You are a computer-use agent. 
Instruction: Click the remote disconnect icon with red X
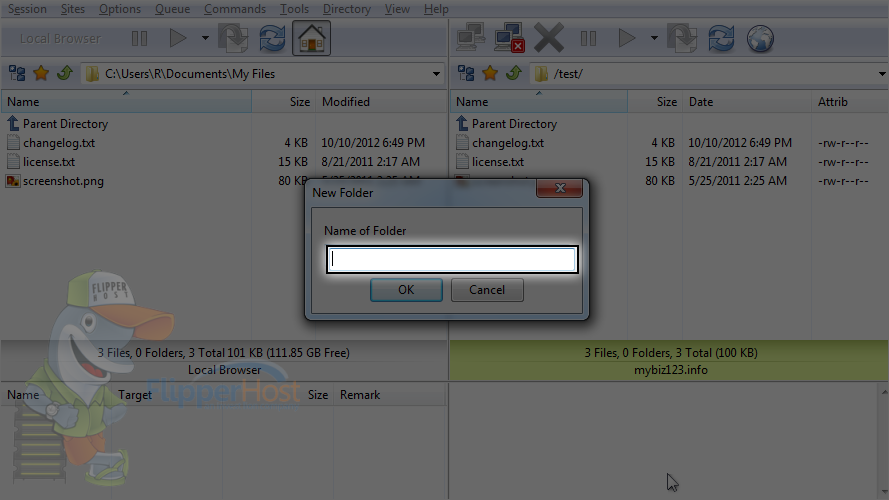pyautogui.click(x=509, y=38)
